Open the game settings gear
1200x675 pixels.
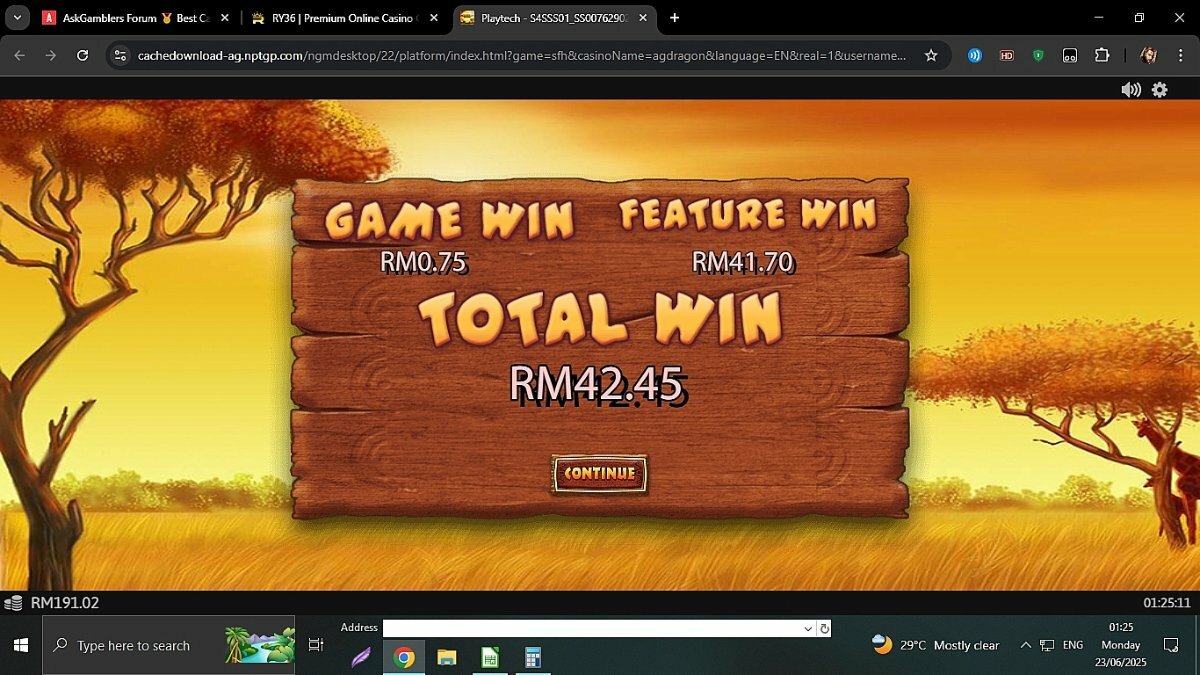pyautogui.click(x=1159, y=89)
